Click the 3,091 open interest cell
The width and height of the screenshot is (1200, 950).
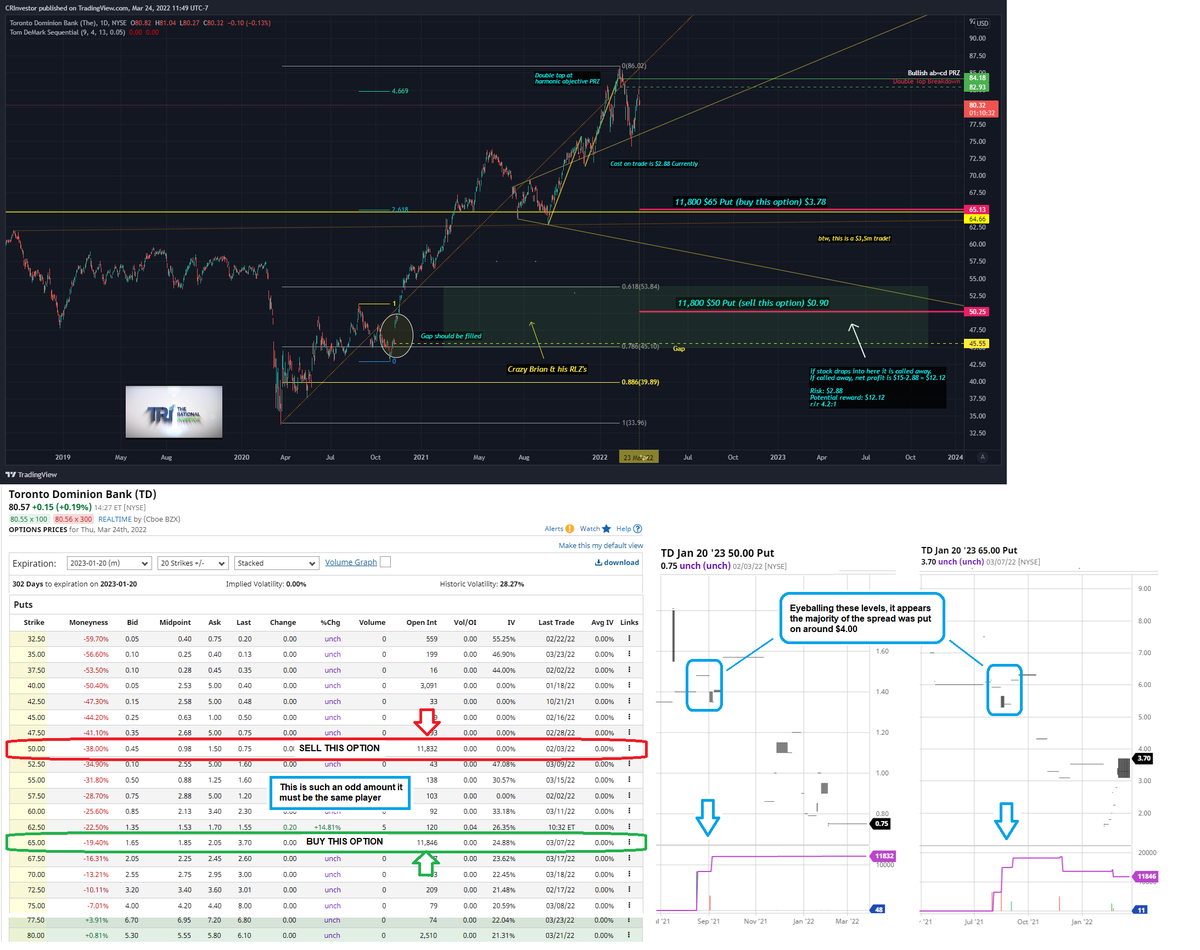click(x=431, y=685)
